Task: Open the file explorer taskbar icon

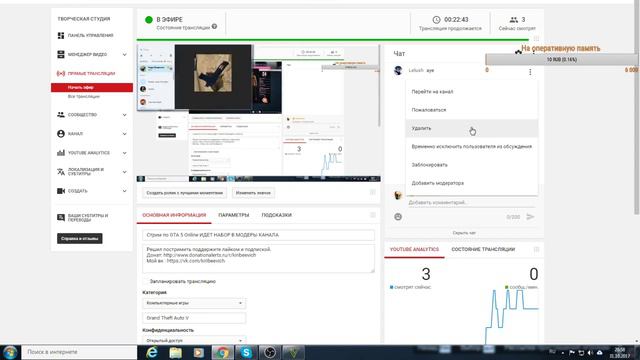Action: point(176,352)
